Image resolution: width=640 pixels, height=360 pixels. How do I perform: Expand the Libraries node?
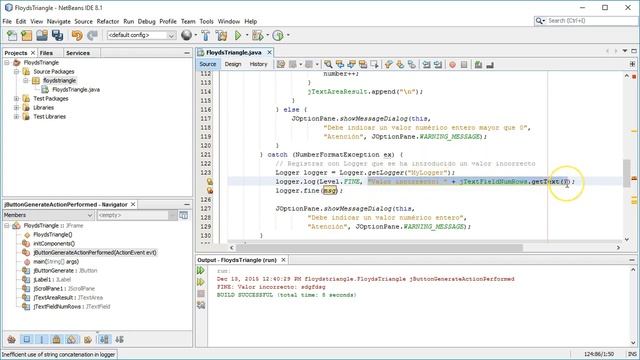tap(16, 108)
